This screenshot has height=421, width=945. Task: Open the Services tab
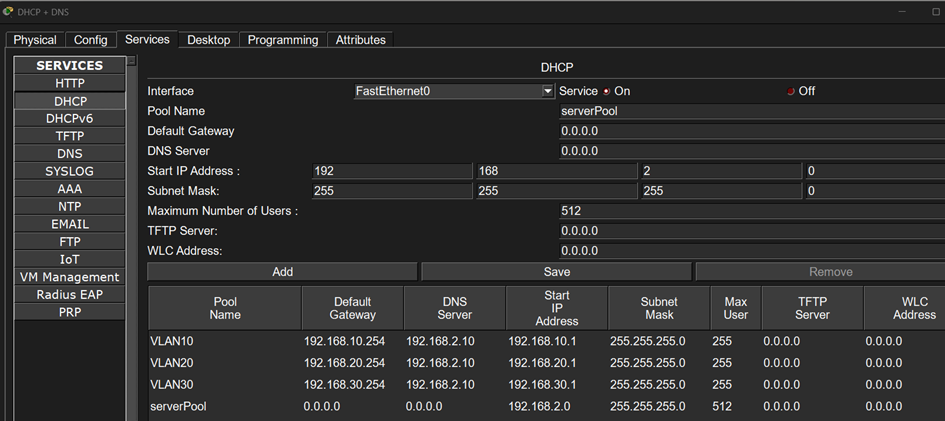pos(147,39)
